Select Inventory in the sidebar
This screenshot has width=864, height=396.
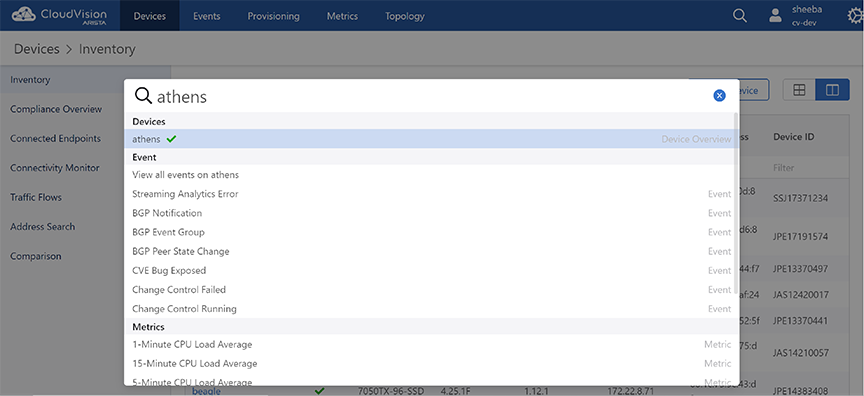click(x=85, y=80)
